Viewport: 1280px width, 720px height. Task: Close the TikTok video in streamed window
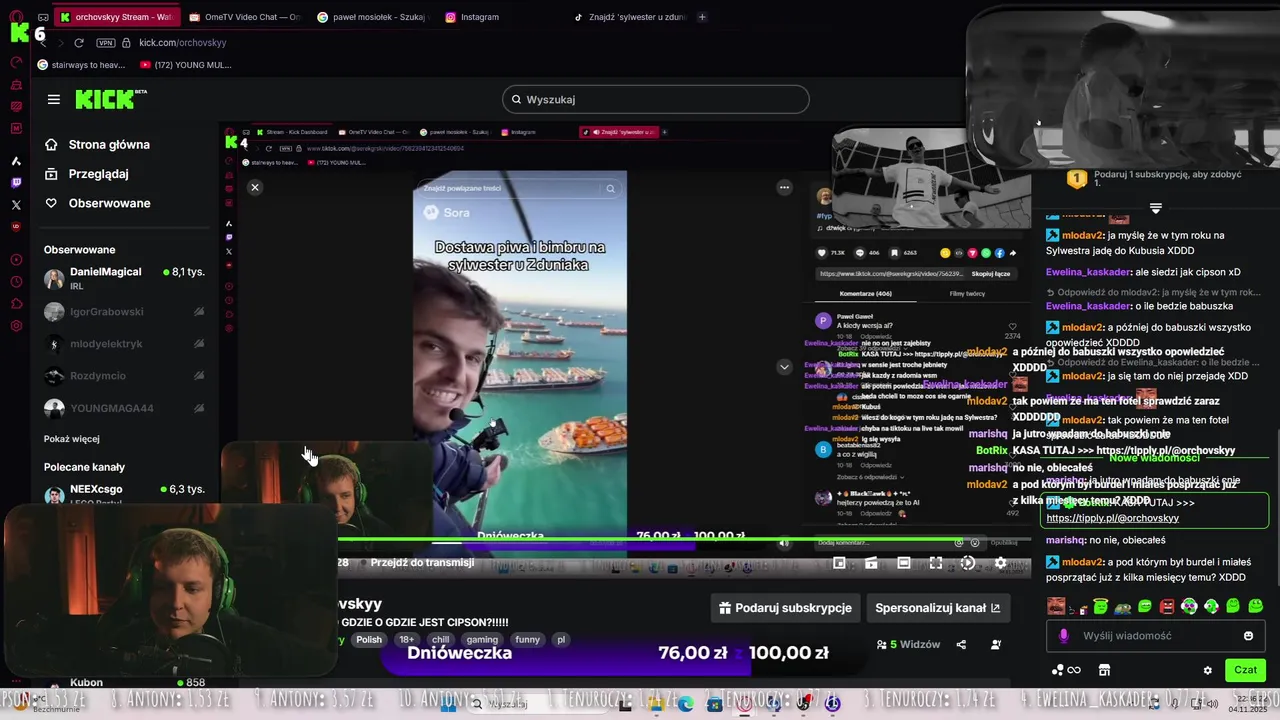255,187
